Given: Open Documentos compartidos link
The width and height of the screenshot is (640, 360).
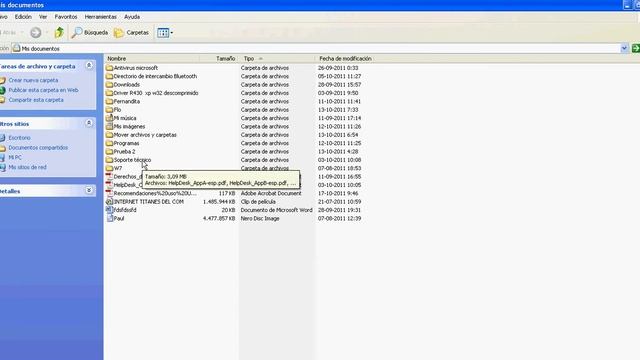Looking at the screenshot, I should point(38,148).
